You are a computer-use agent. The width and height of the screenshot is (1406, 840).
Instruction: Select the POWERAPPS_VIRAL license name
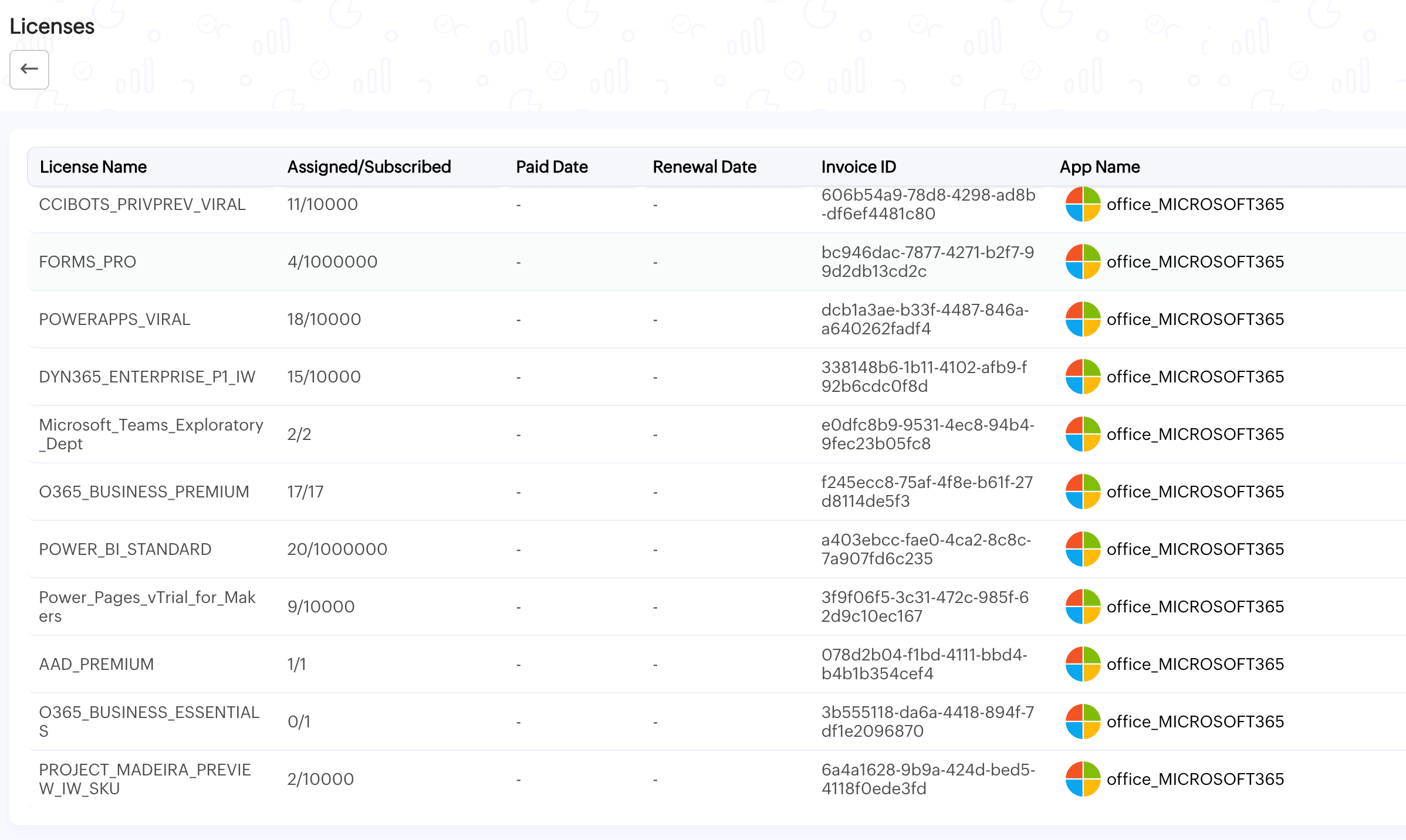pyautogui.click(x=114, y=319)
